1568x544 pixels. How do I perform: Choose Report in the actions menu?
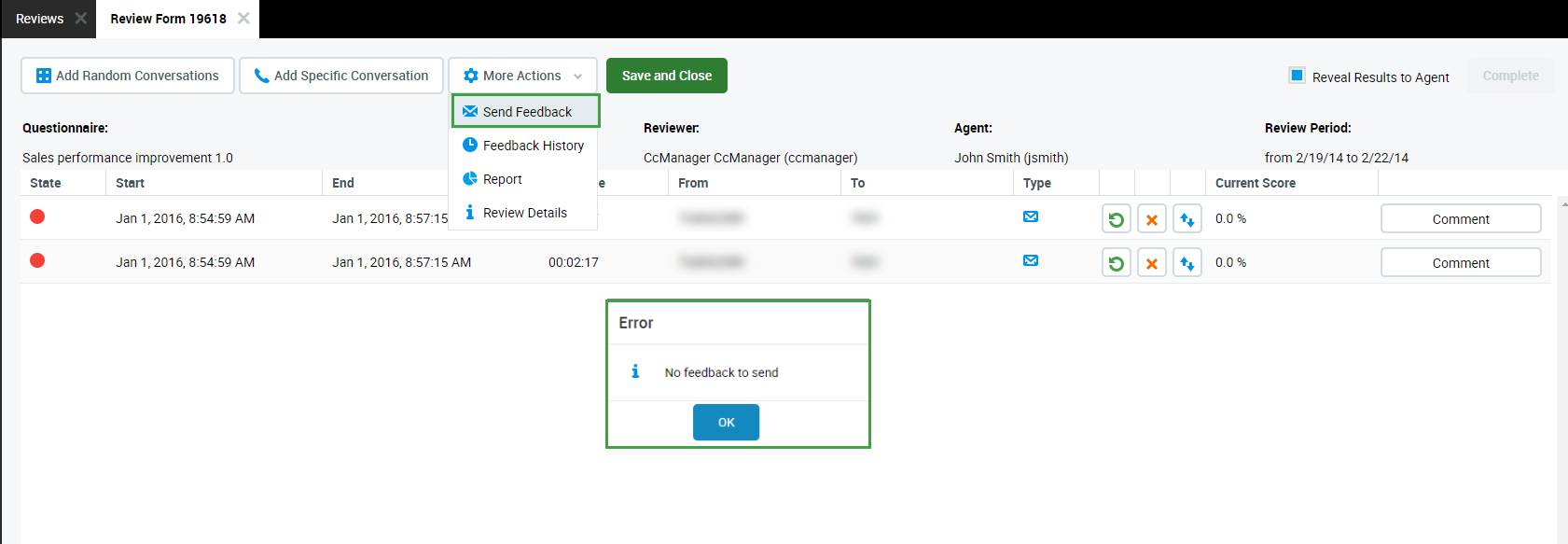pyautogui.click(x=502, y=179)
